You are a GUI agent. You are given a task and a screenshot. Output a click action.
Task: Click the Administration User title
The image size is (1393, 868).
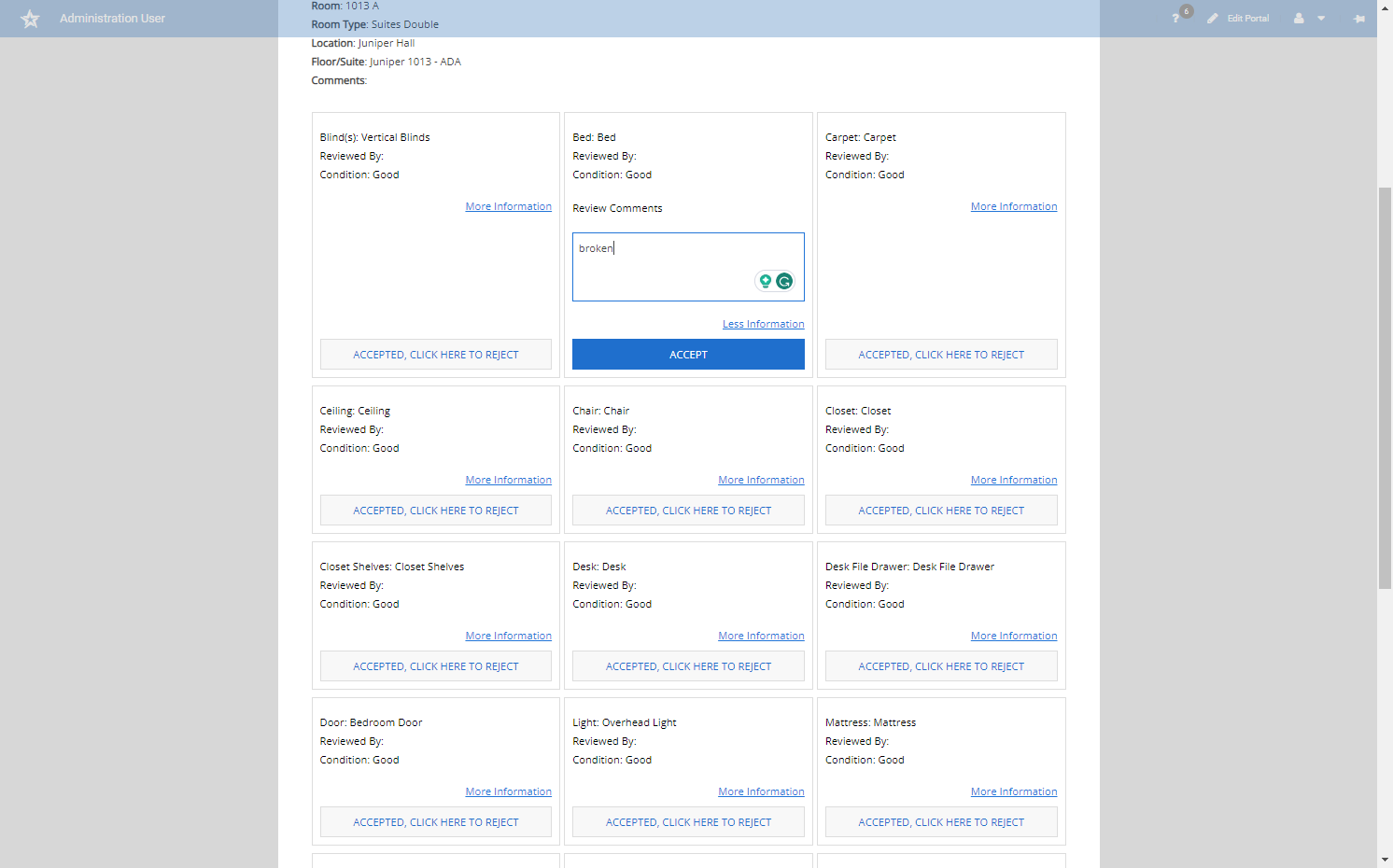pyautogui.click(x=112, y=19)
